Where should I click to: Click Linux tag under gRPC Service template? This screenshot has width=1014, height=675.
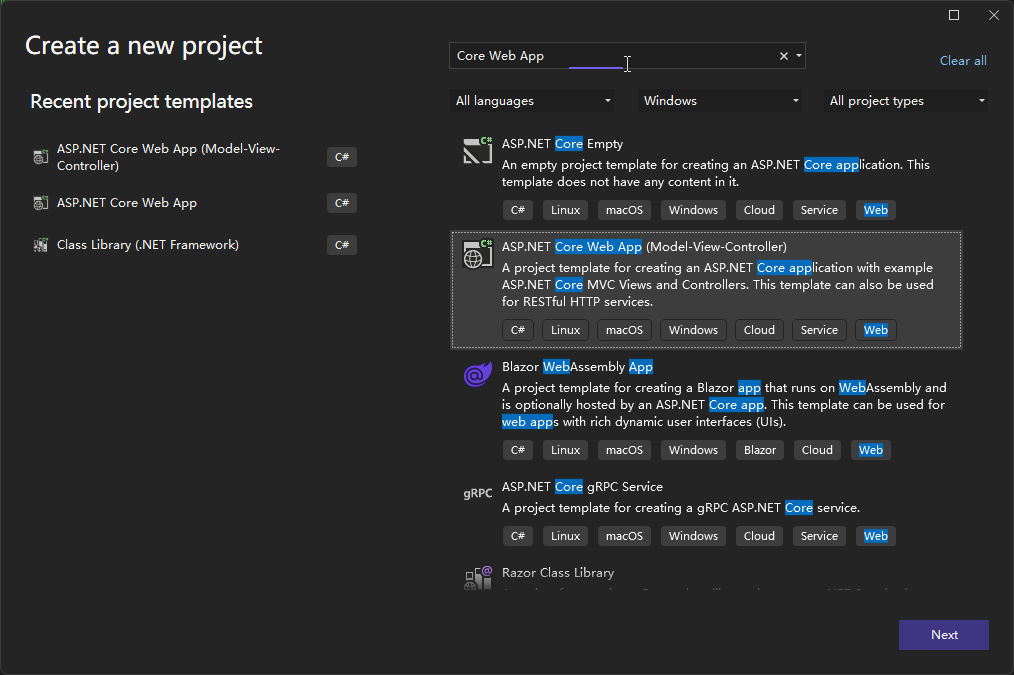point(565,536)
